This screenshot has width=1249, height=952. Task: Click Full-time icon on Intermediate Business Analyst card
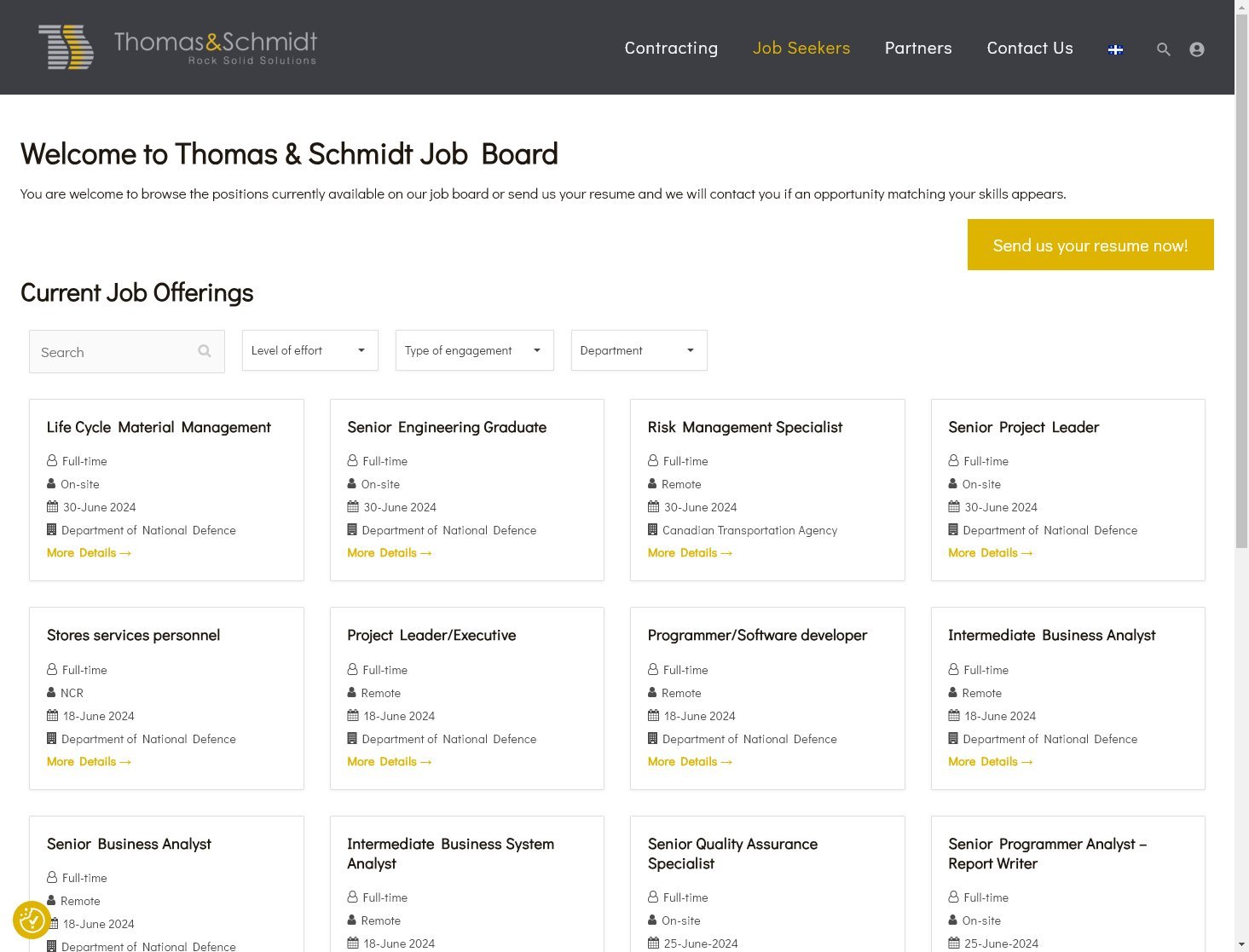953,669
